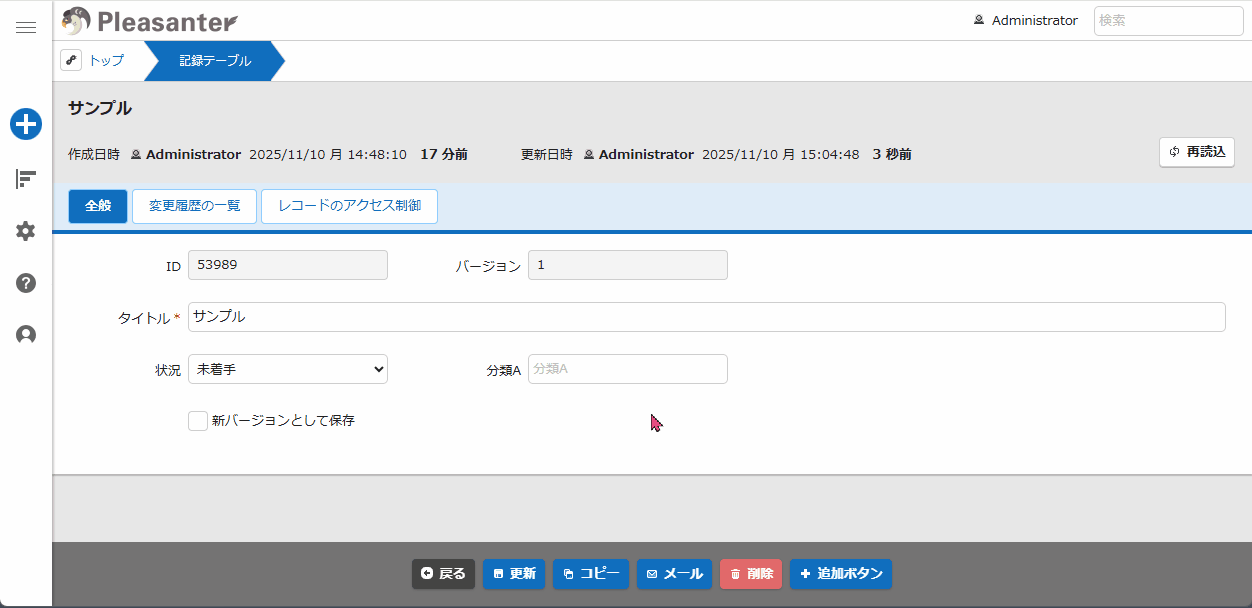This screenshot has height=608, width=1252.
Task: Enable 新バージョンとして保存 checkbox
Action: click(198, 421)
